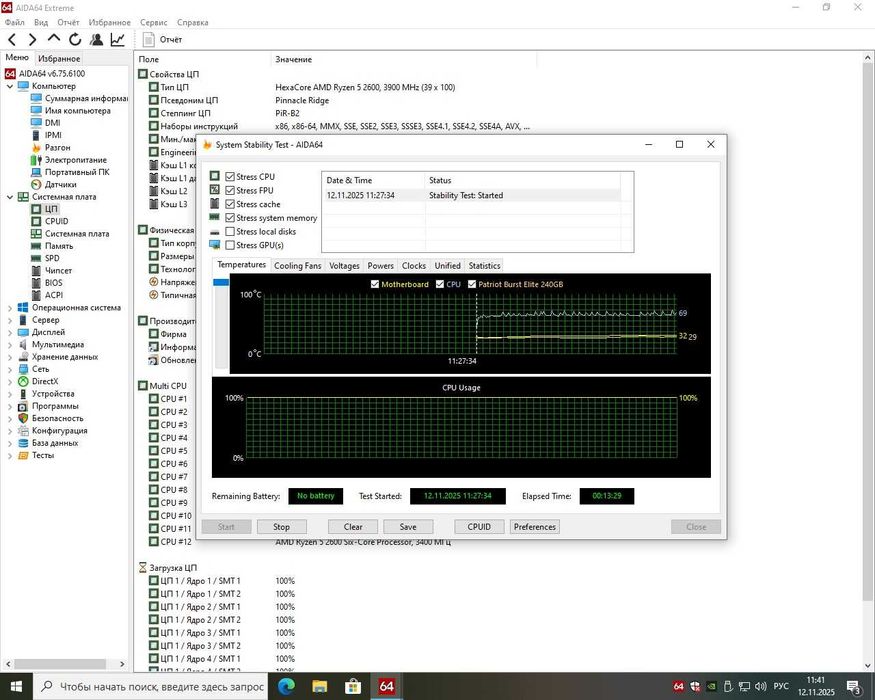This screenshot has width=875, height=700.
Task: Click the Clear button
Action: [x=353, y=527]
